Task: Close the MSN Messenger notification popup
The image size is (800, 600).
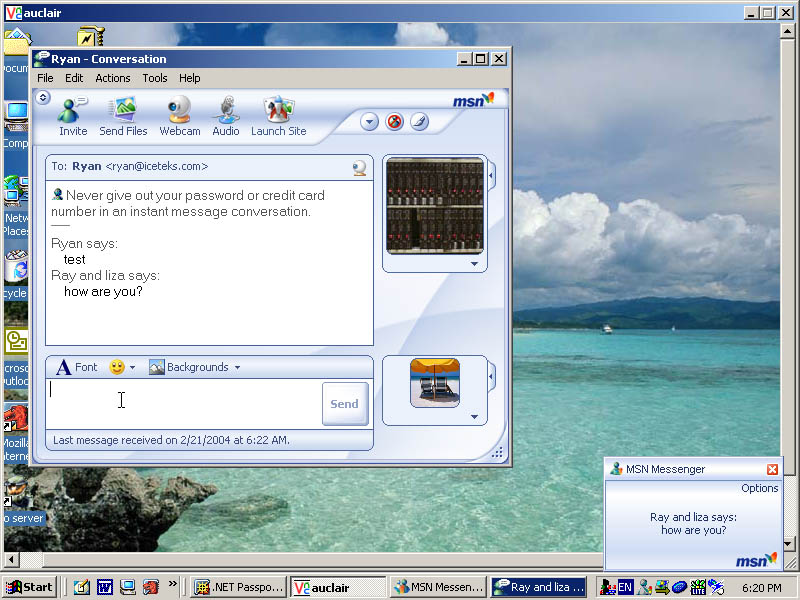Action: point(772,469)
